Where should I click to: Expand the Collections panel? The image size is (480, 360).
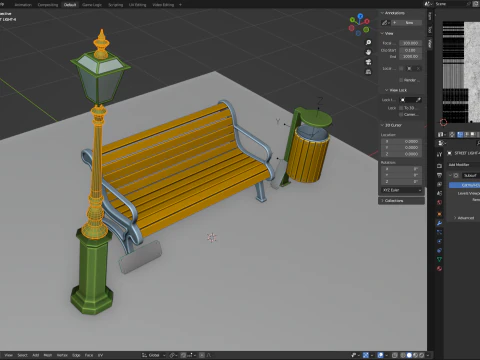point(382,201)
